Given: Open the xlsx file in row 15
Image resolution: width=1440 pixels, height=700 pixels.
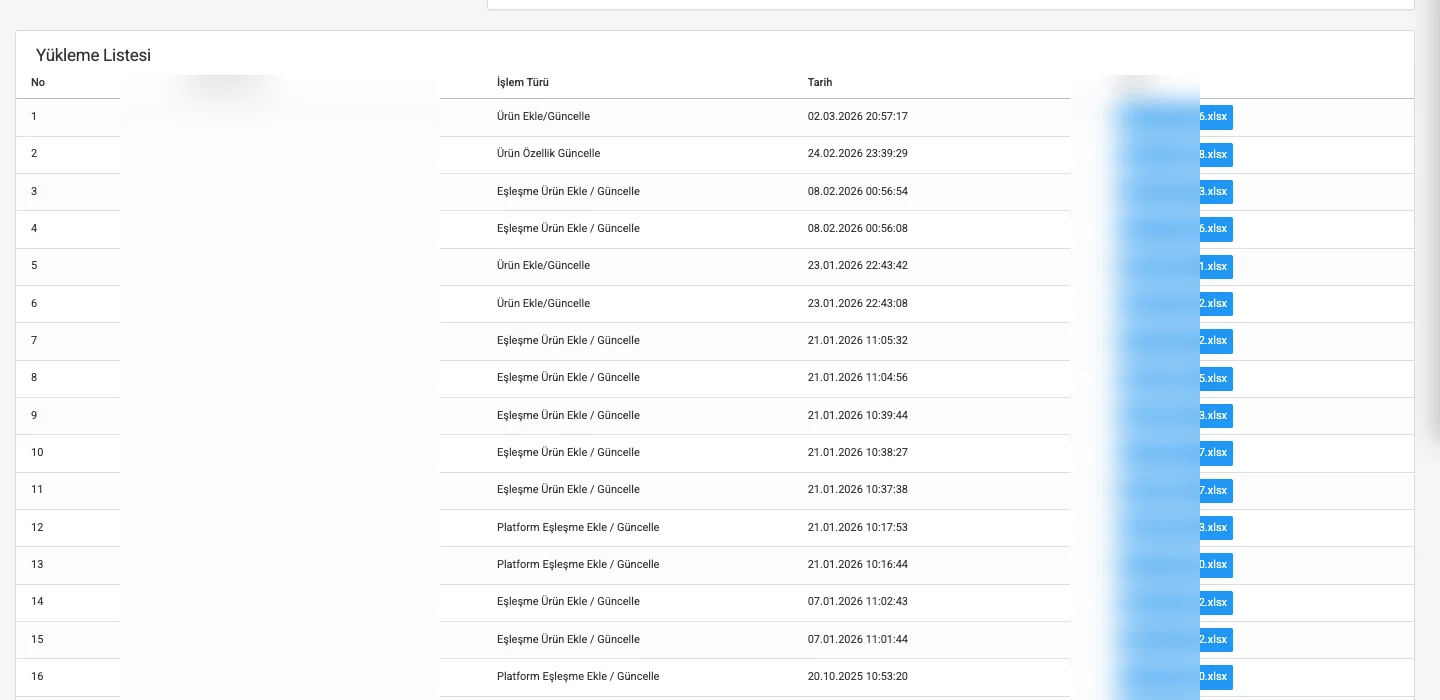Looking at the screenshot, I should pyautogui.click(x=1214, y=640).
